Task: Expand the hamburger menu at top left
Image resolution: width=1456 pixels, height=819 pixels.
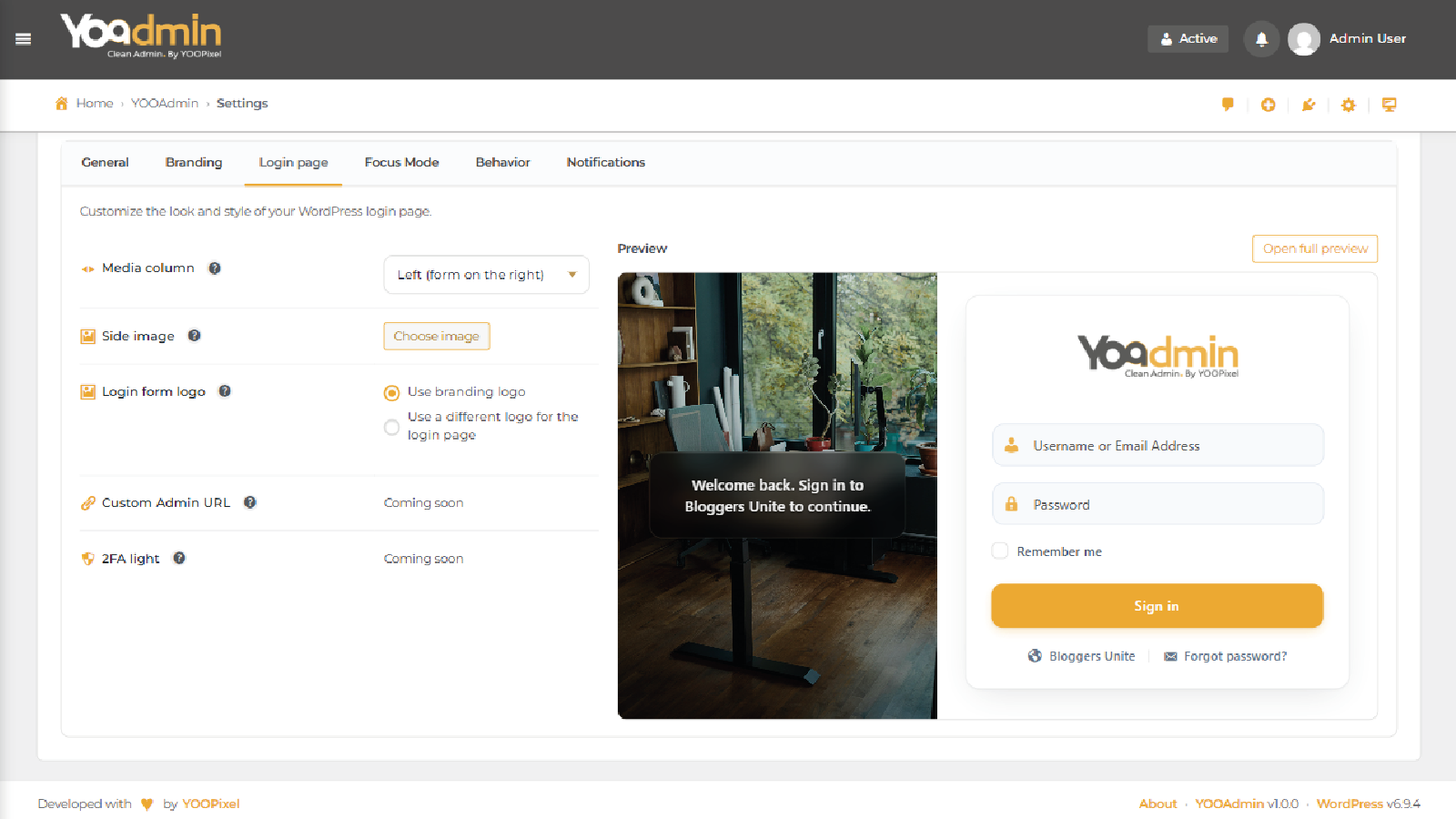Action: click(23, 38)
